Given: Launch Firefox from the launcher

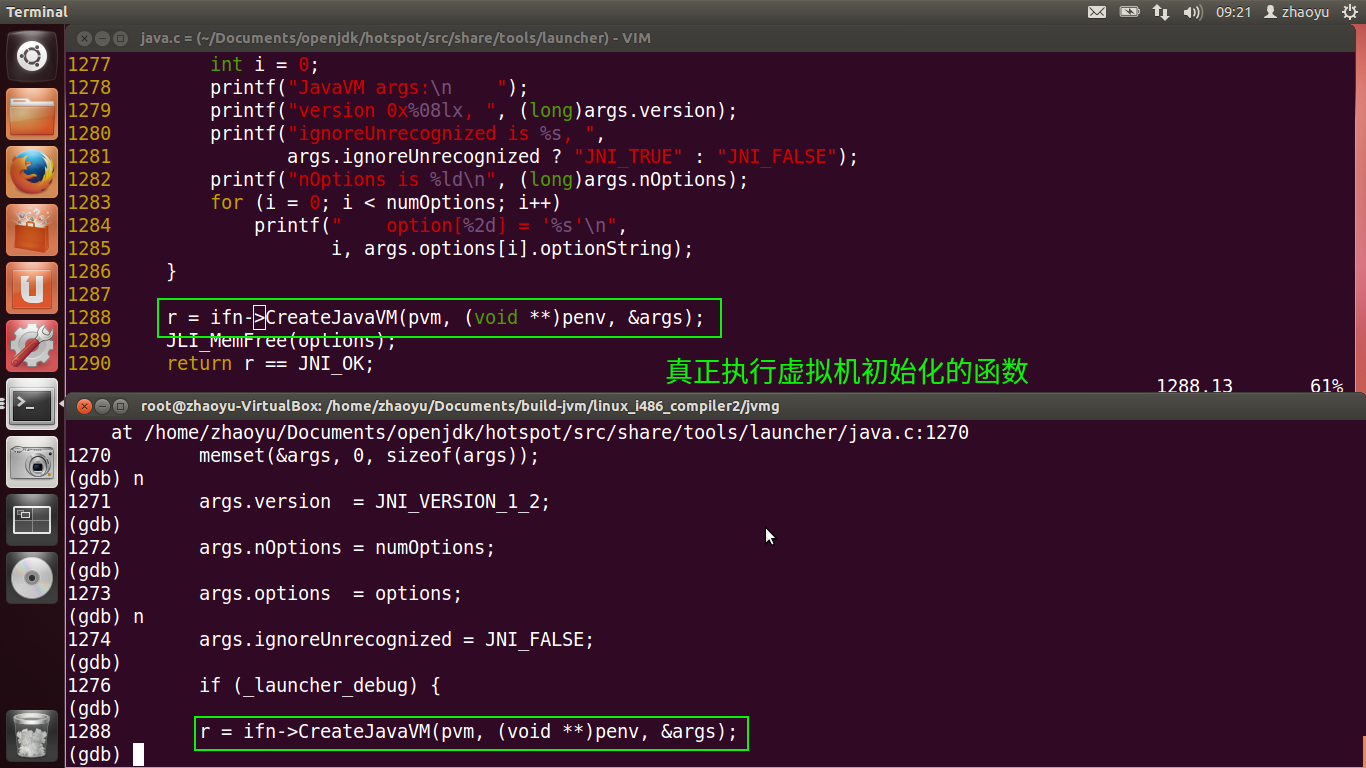Looking at the screenshot, I should click(32, 172).
